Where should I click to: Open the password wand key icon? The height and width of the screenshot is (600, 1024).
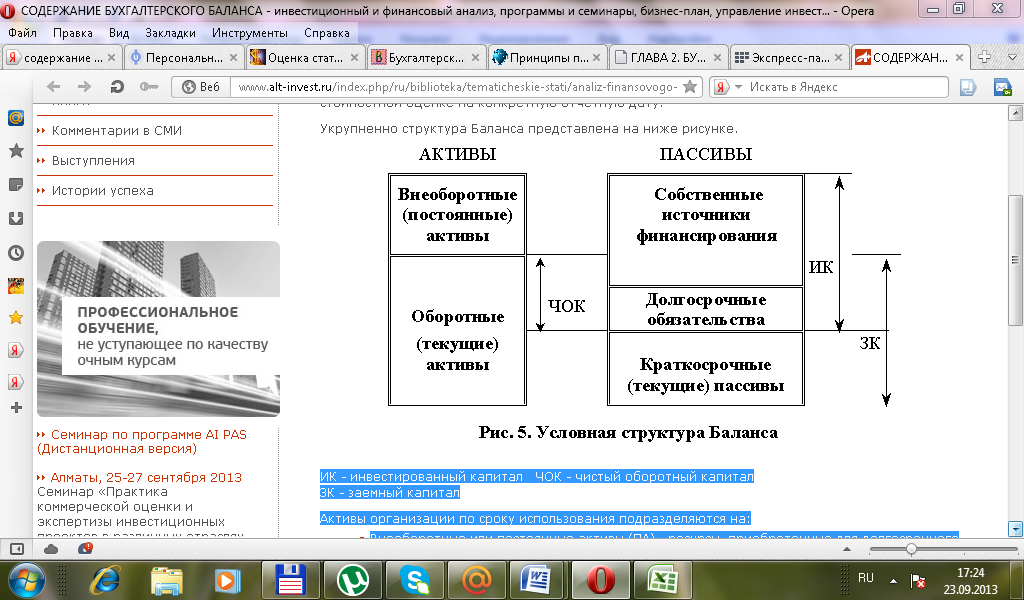[x=148, y=87]
